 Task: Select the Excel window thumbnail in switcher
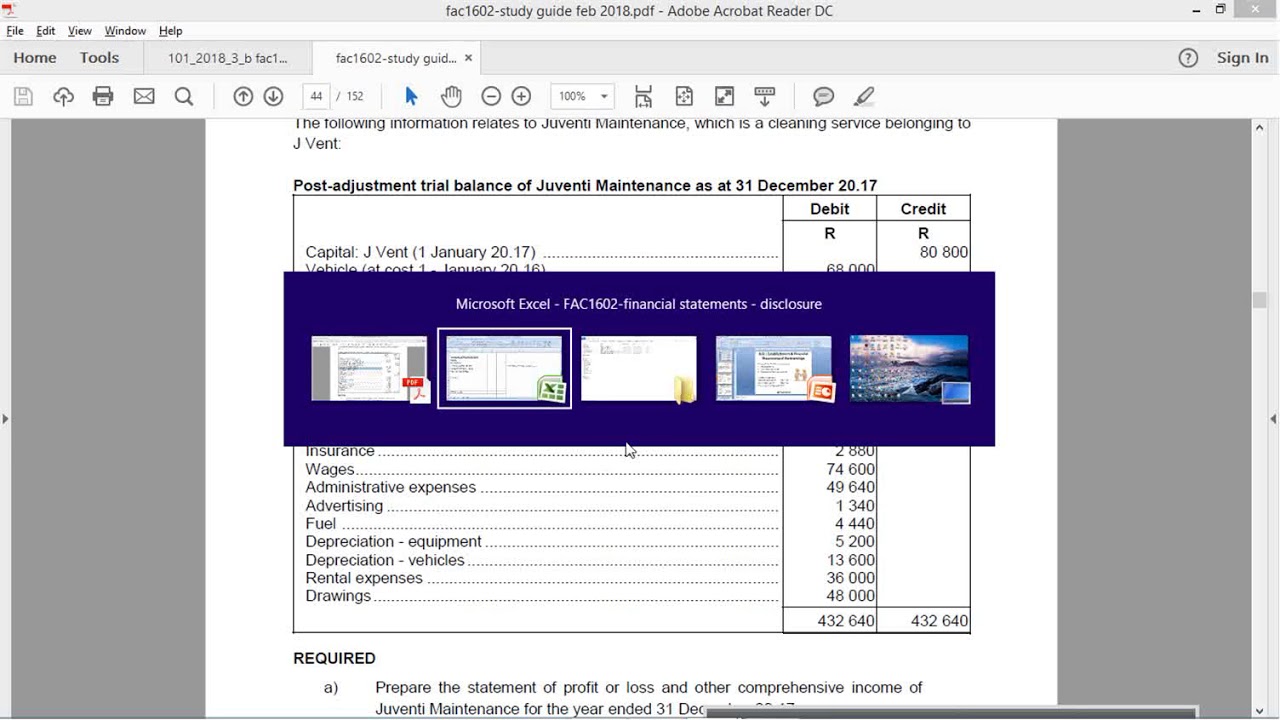[505, 369]
